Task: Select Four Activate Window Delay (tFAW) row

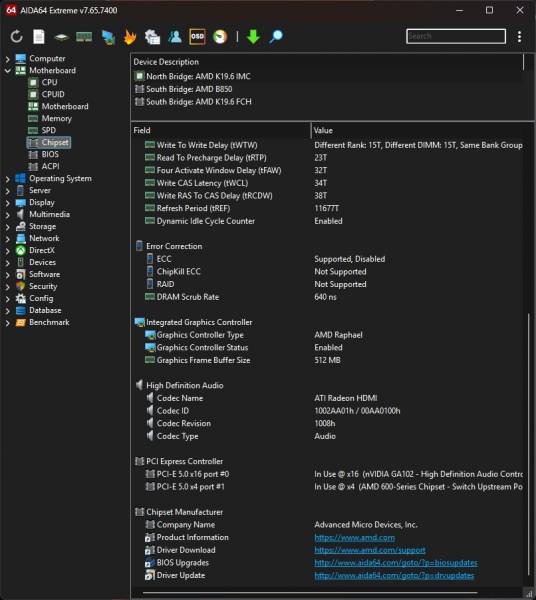Action: [327, 171]
